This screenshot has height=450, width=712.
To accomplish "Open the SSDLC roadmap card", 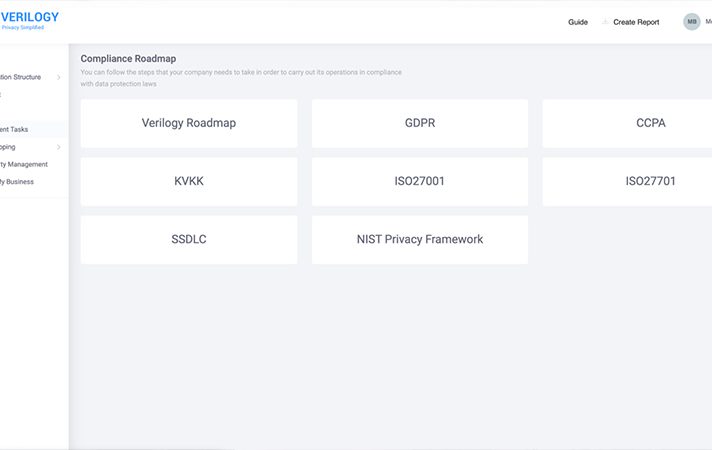I will [x=189, y=240].
